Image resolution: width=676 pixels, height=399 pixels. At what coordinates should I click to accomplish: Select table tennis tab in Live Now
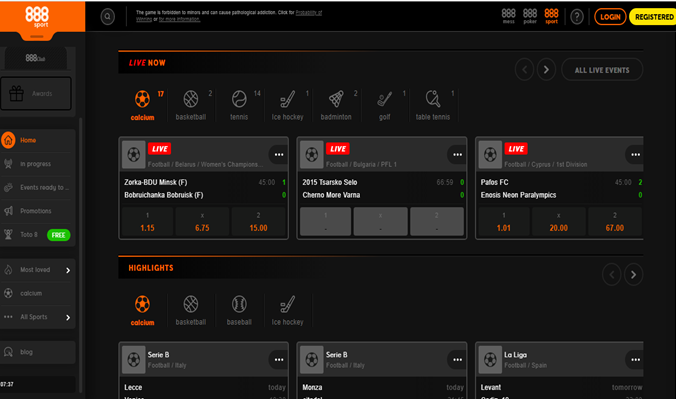tap(433, 105)
